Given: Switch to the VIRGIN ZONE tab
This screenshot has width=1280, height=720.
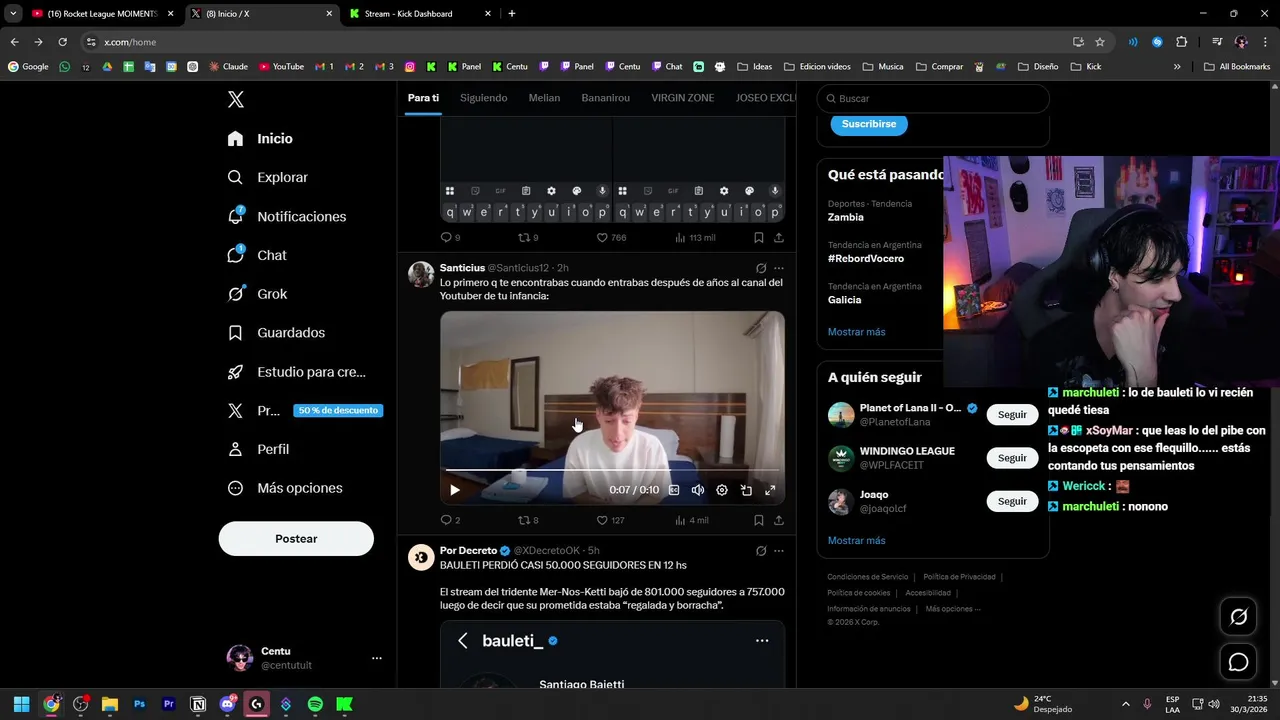Looking at the screenshot, I should click(x=682, y=98).
